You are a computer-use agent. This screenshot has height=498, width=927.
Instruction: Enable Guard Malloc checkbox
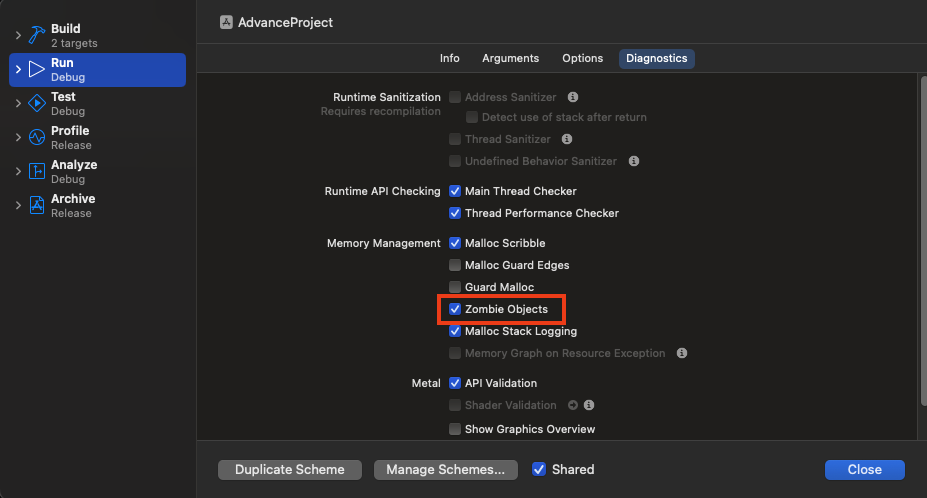(x=455, y=287)
